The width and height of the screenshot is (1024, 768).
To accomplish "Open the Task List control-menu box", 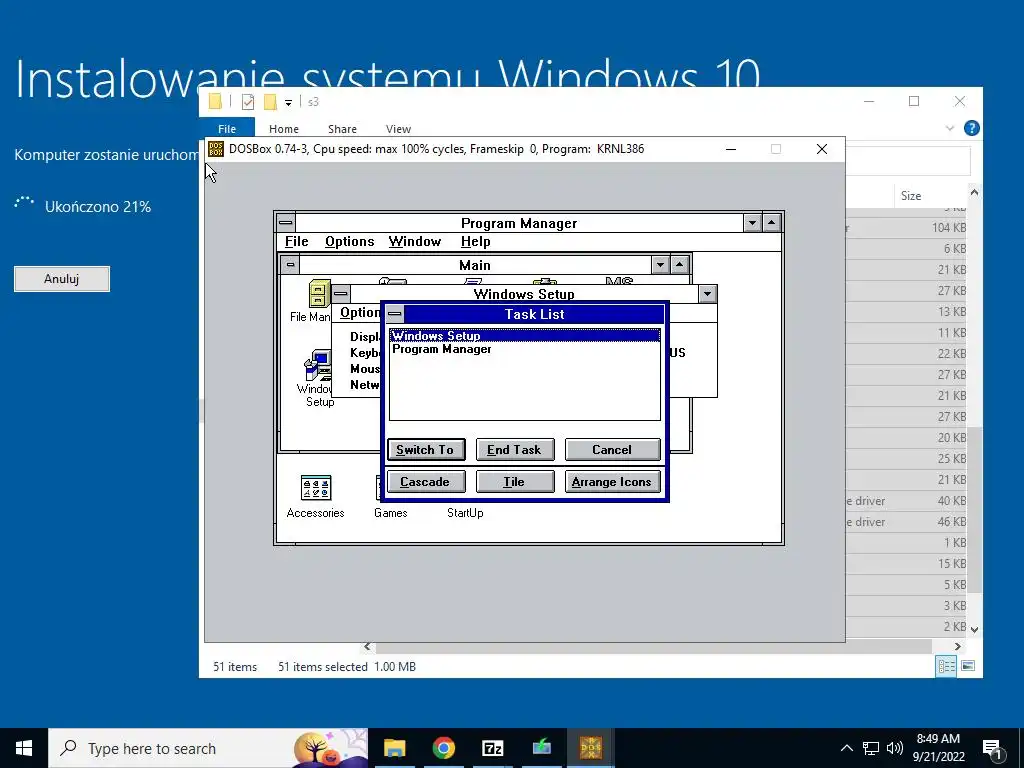I will pos(394,314).
